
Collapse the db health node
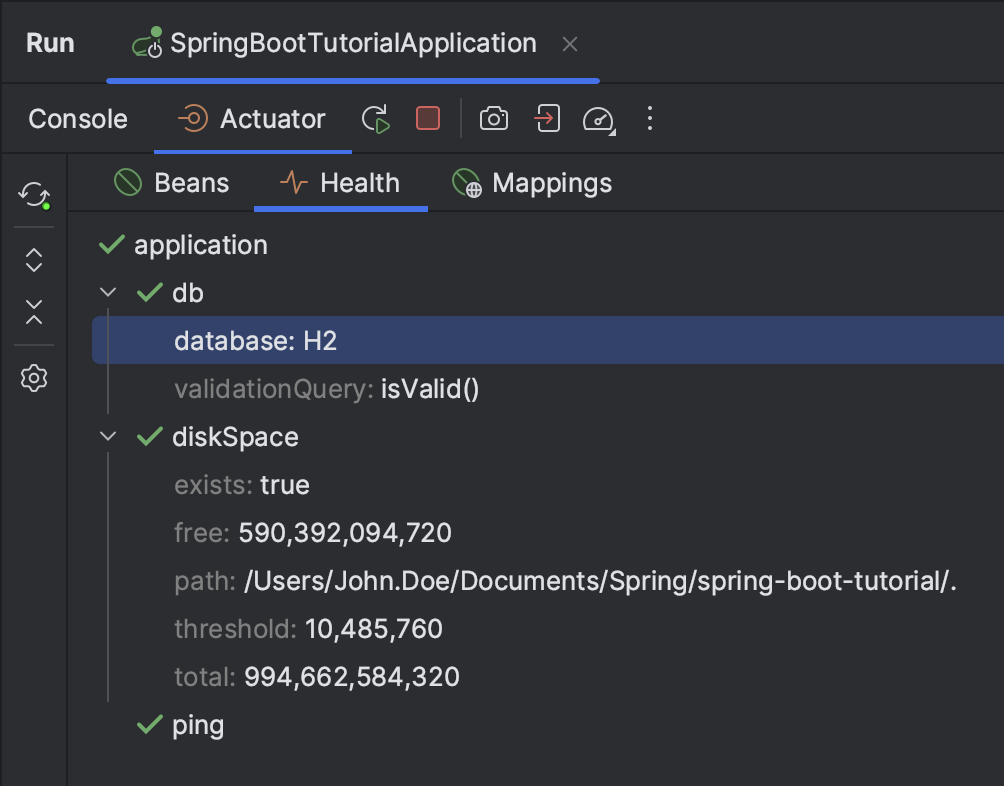click(108, 292)
